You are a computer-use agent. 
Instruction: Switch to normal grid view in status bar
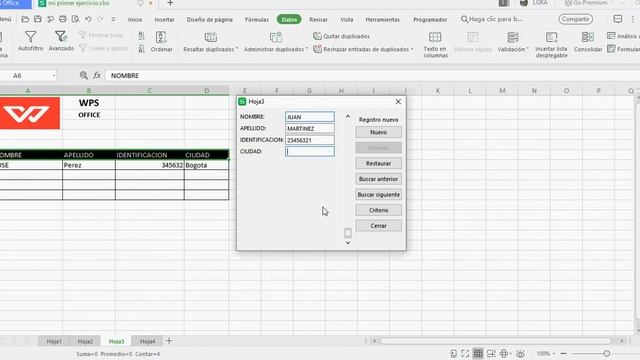pyautogui.click(x=478, y=353)
